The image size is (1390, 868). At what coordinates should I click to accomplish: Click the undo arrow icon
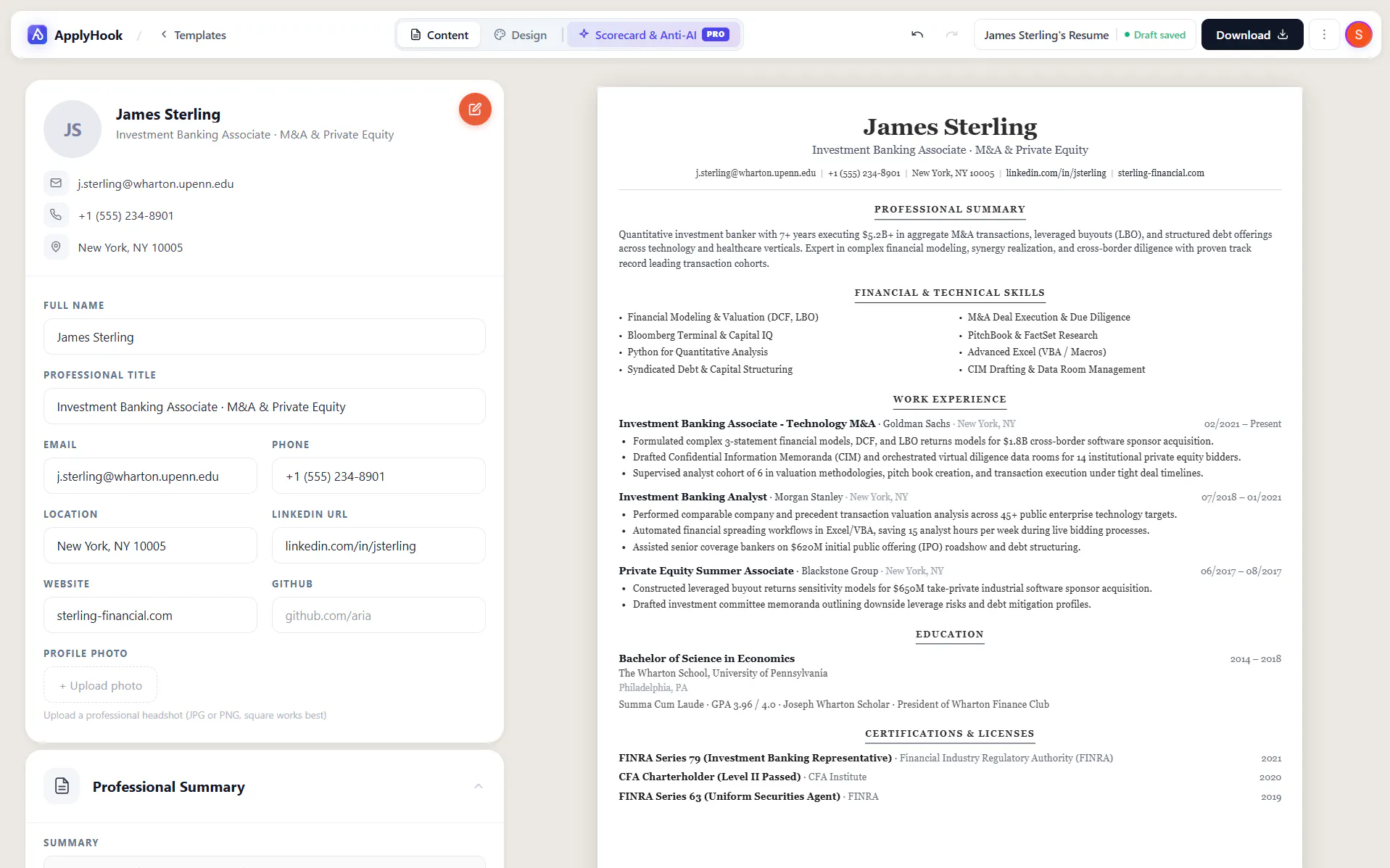tap(917, 35)
